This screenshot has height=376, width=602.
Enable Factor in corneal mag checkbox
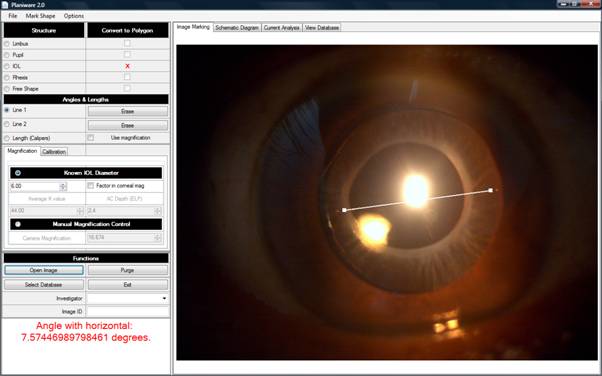point(91,186)
